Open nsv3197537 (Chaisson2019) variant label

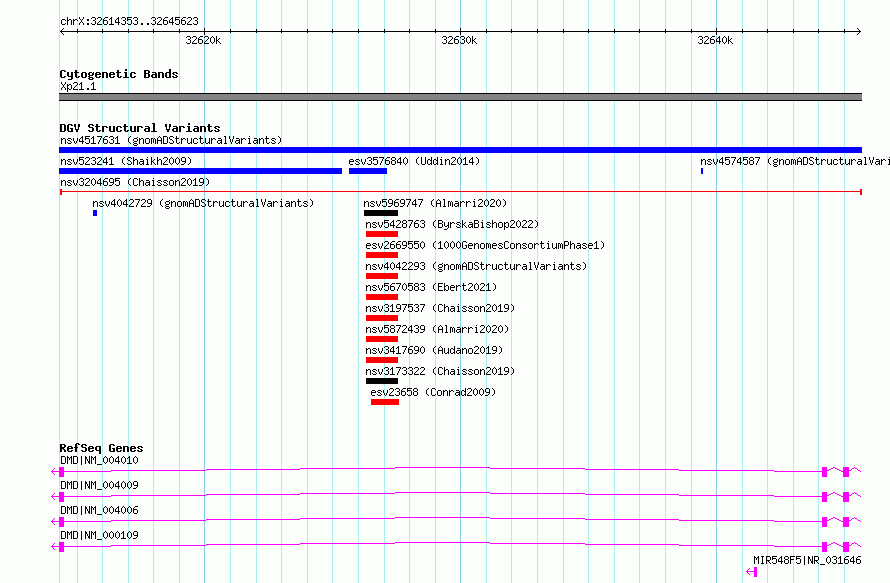pyautogui.click(x=440, y=308)
